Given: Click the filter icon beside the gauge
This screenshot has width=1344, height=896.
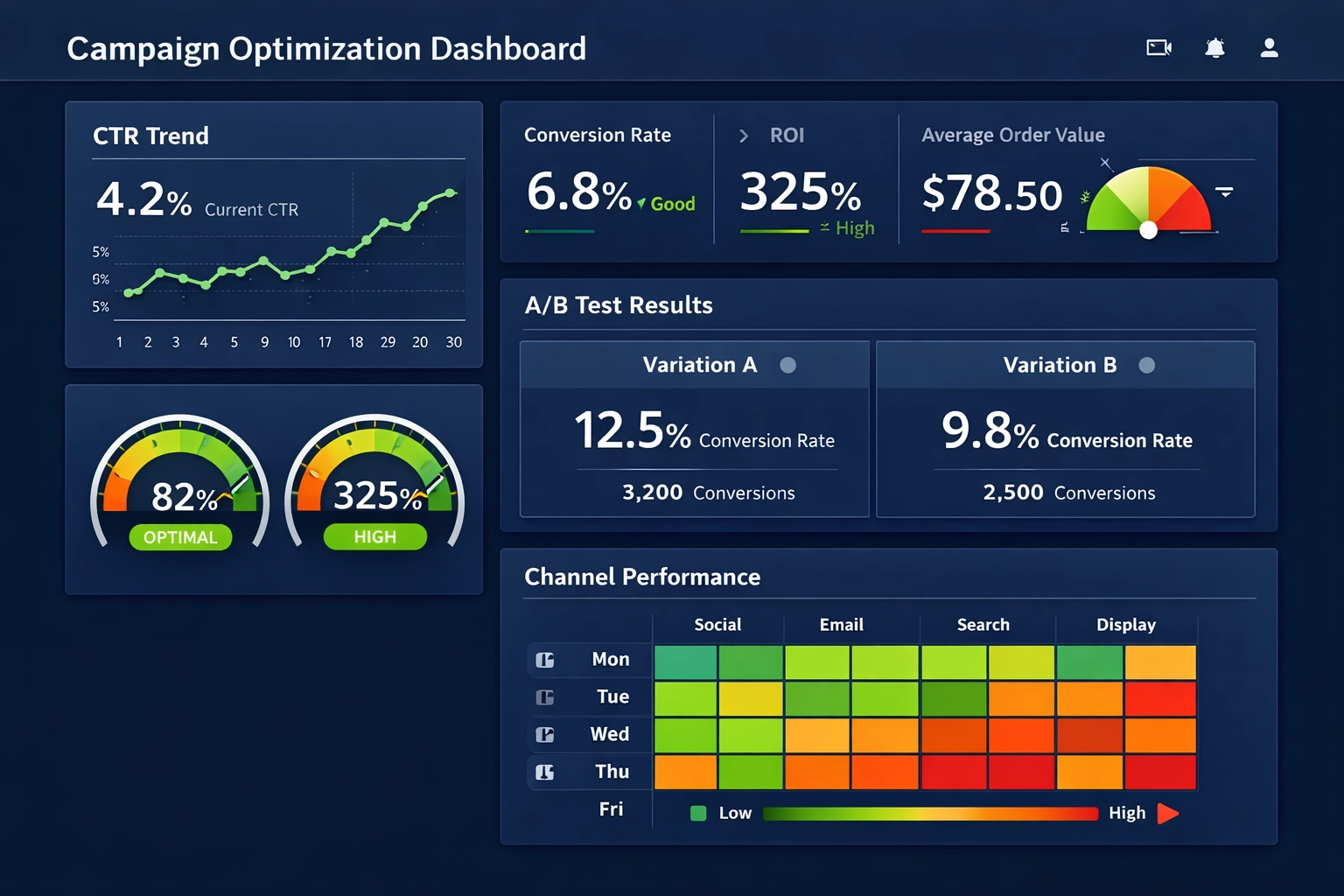Looking at the screenshot, I should point(1226,191).
